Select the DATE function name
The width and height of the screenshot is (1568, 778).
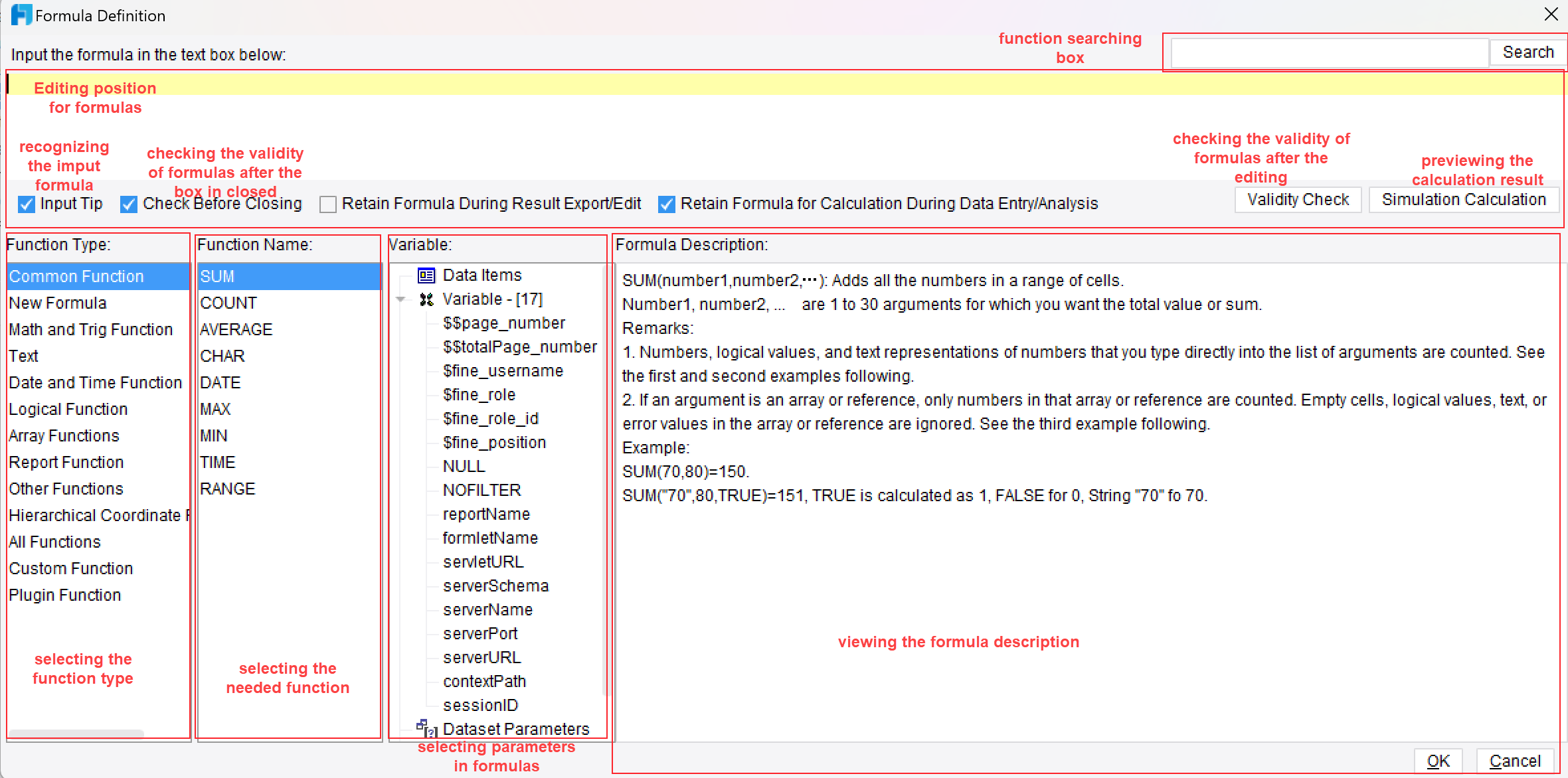[289, 382]
